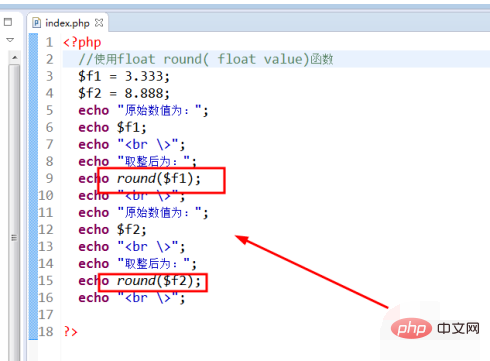
Task: Click the $f2 = 8.888 assignment line
Action: click(124, 93)
